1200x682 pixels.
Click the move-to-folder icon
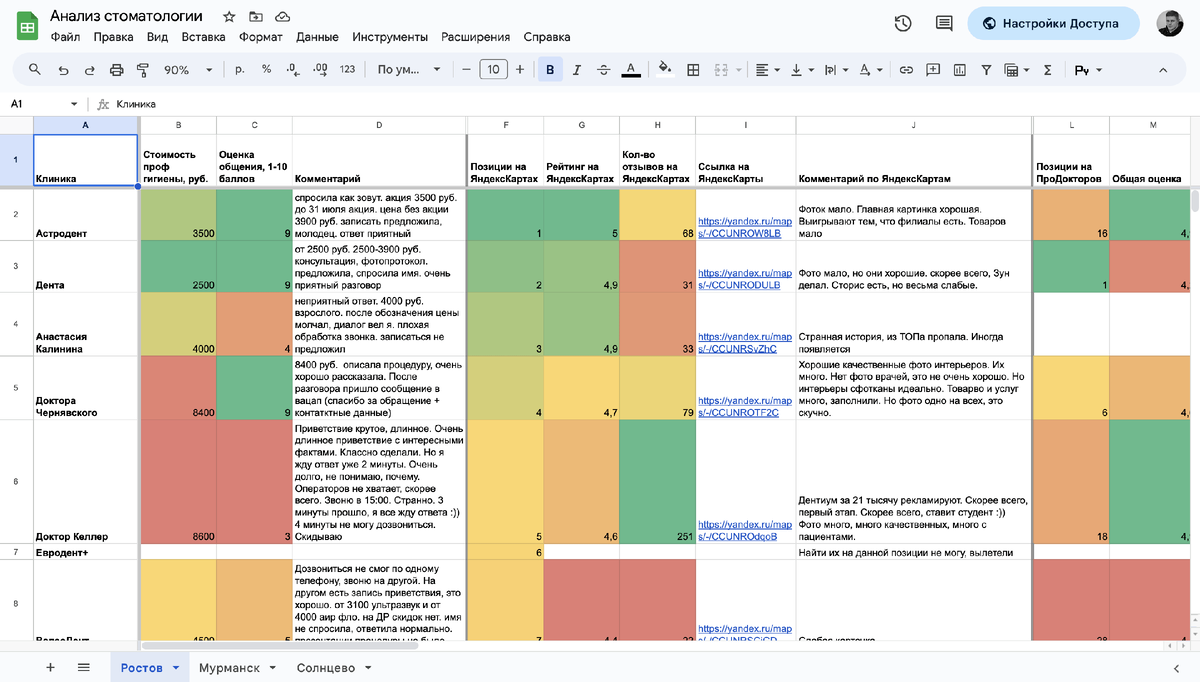pyautogui.click(x=256, y=17)
